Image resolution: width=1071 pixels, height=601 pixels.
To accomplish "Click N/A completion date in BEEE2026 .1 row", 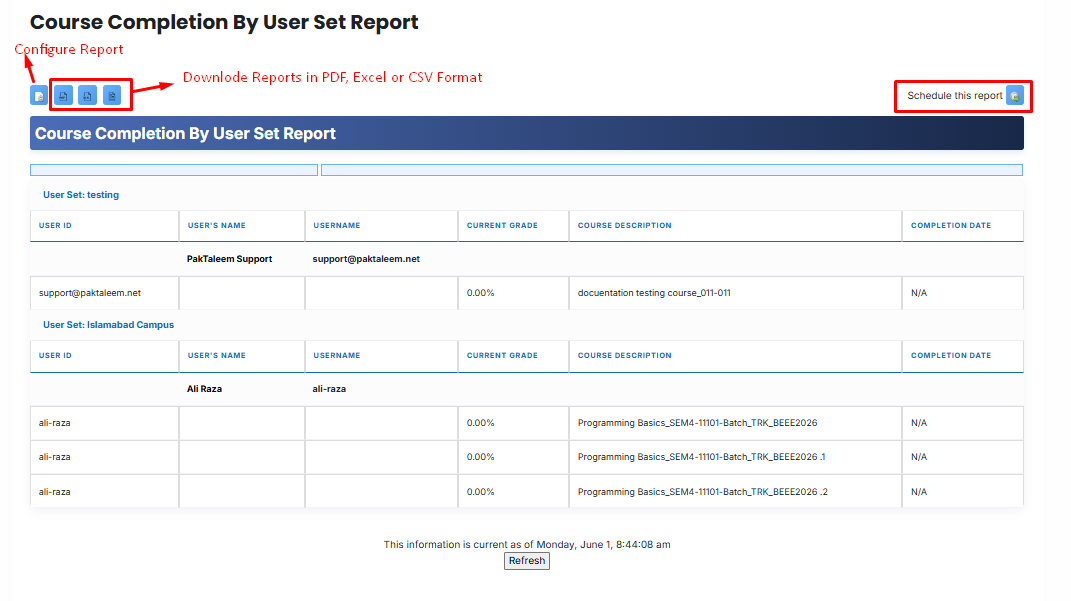I will 919,457.
